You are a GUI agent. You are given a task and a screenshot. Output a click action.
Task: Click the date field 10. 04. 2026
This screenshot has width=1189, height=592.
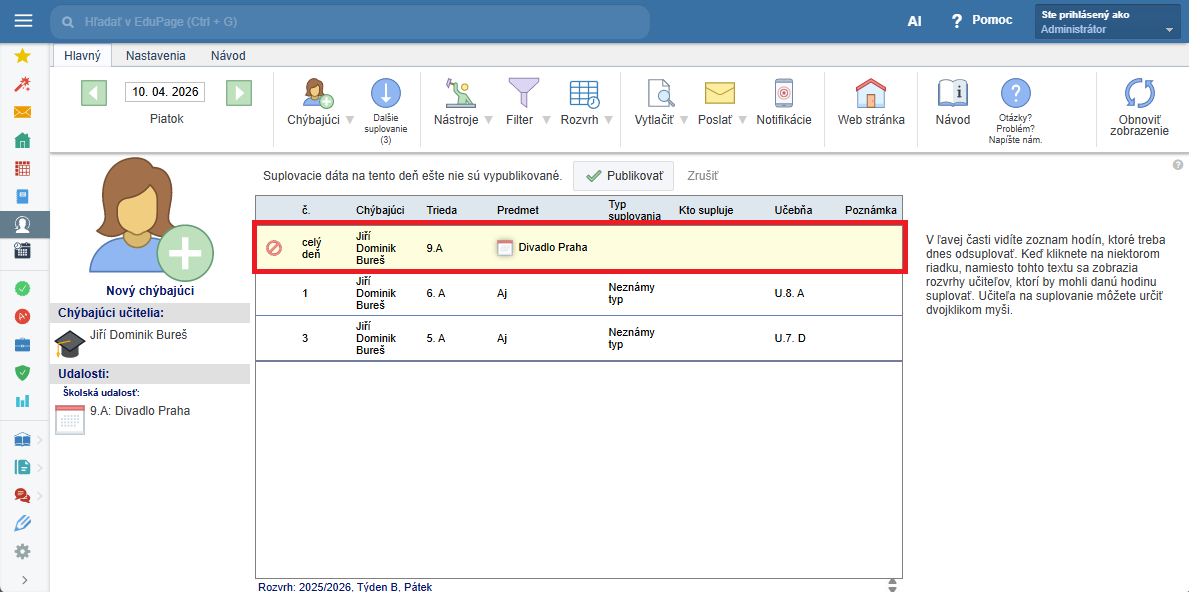(x=165, y=92)
